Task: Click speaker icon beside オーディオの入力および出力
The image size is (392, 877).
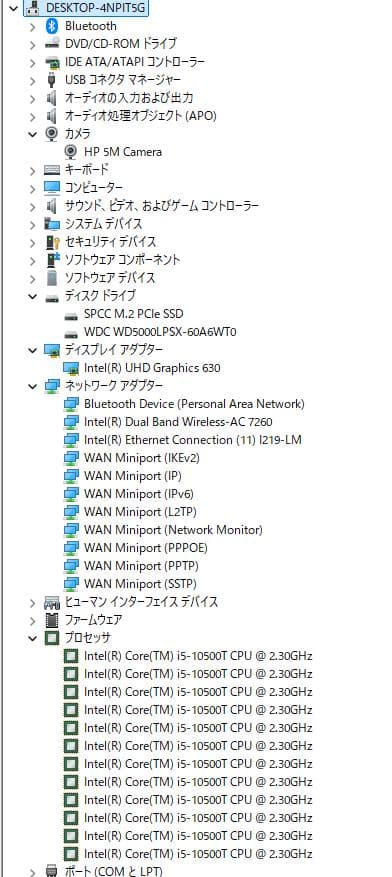Action: tap(52, 98)
